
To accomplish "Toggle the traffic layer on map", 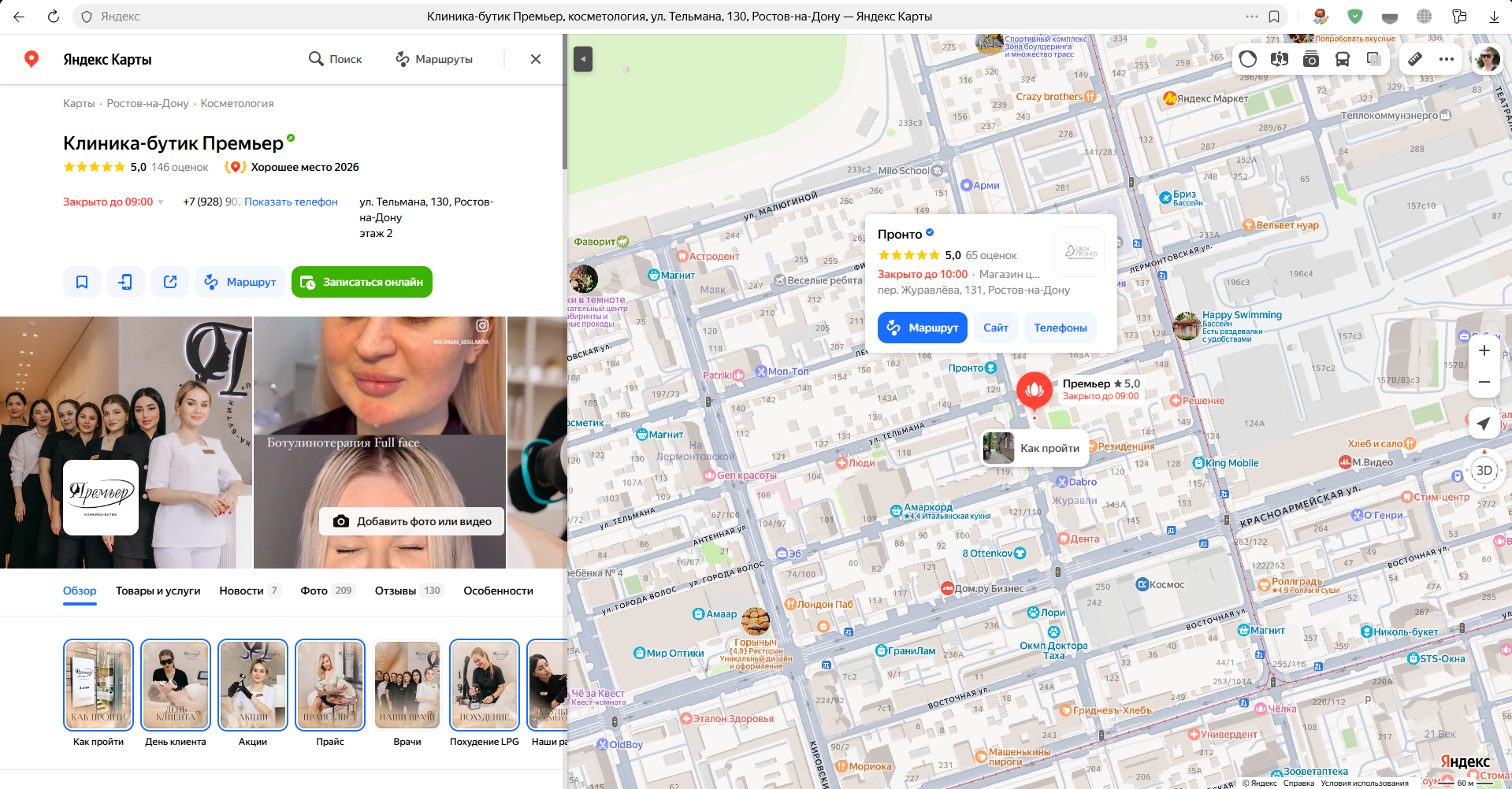I will click(x=1248, y=59).
